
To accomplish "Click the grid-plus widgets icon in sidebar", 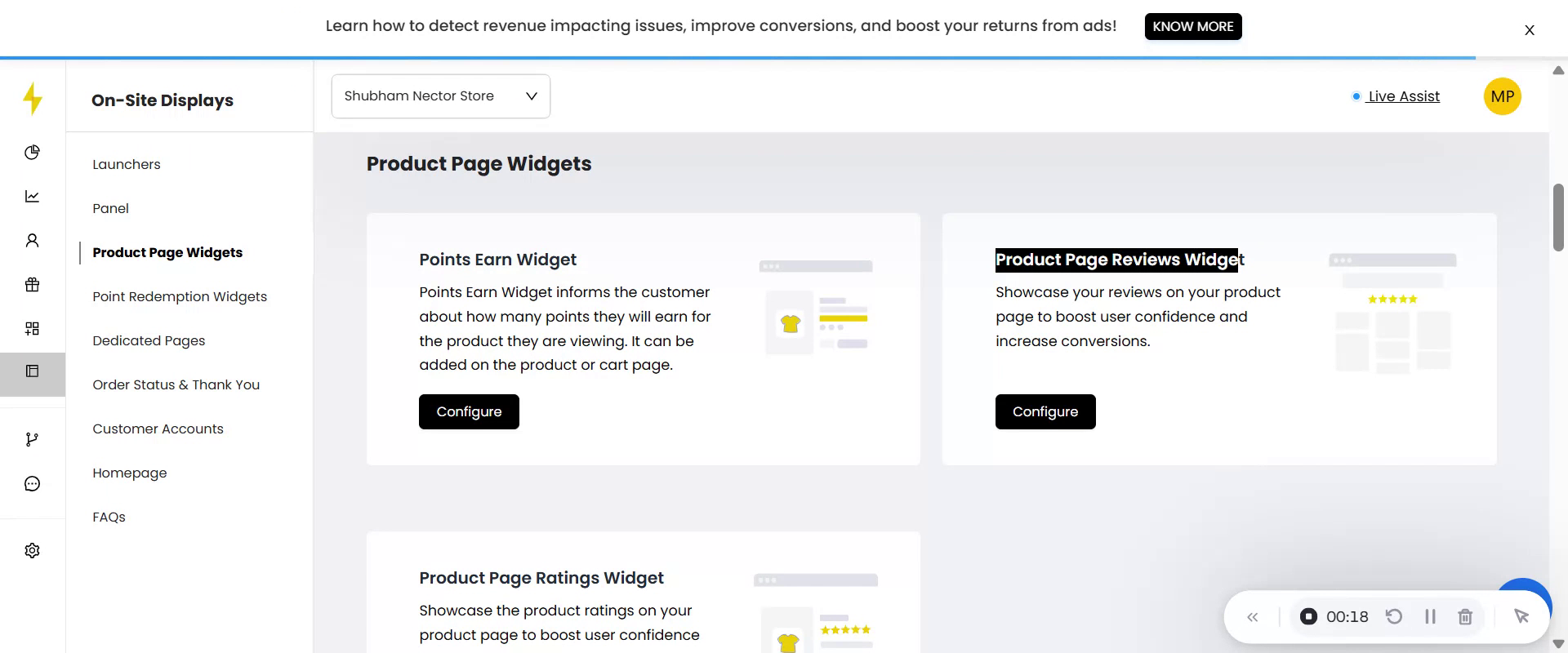I will [32, 329].
